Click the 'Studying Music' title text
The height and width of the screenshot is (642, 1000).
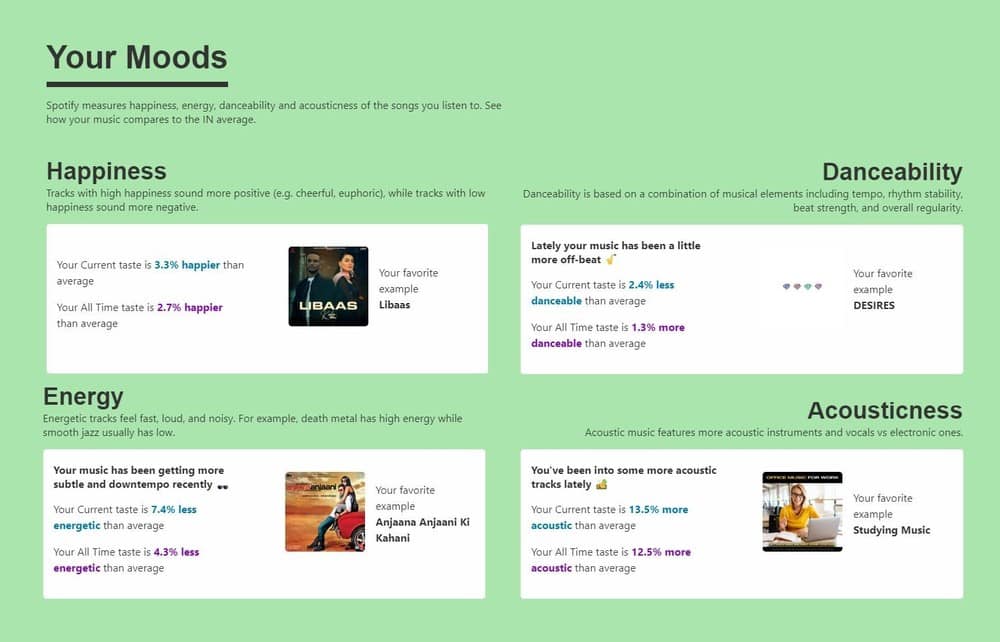click(891, 530)
